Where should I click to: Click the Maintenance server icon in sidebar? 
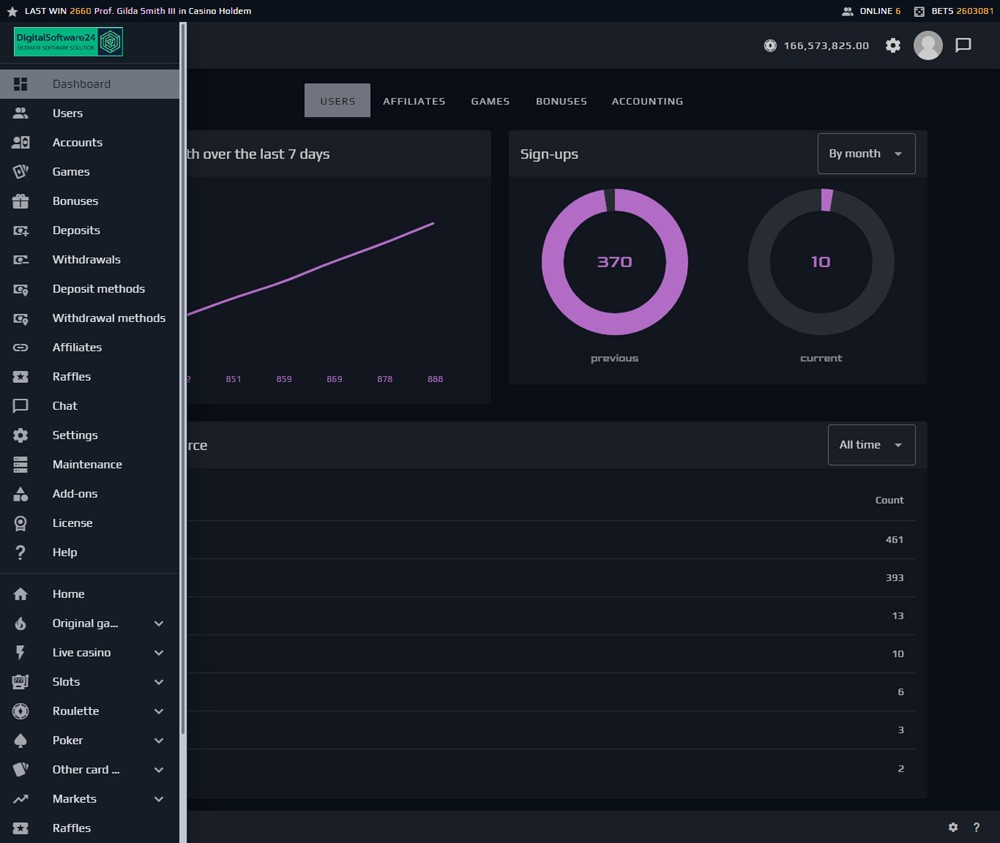pos(20,464)
